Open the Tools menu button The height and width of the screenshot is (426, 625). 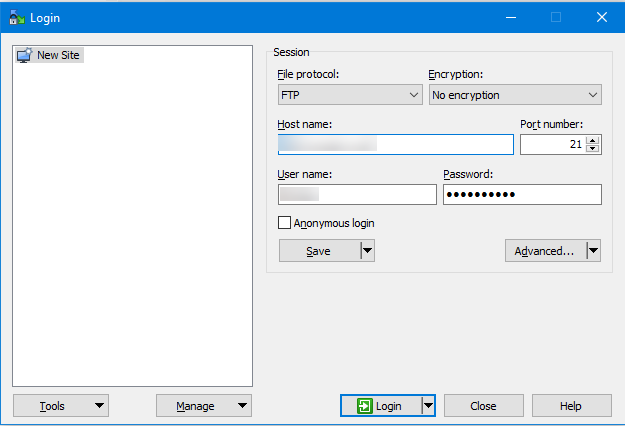(61, 405)
